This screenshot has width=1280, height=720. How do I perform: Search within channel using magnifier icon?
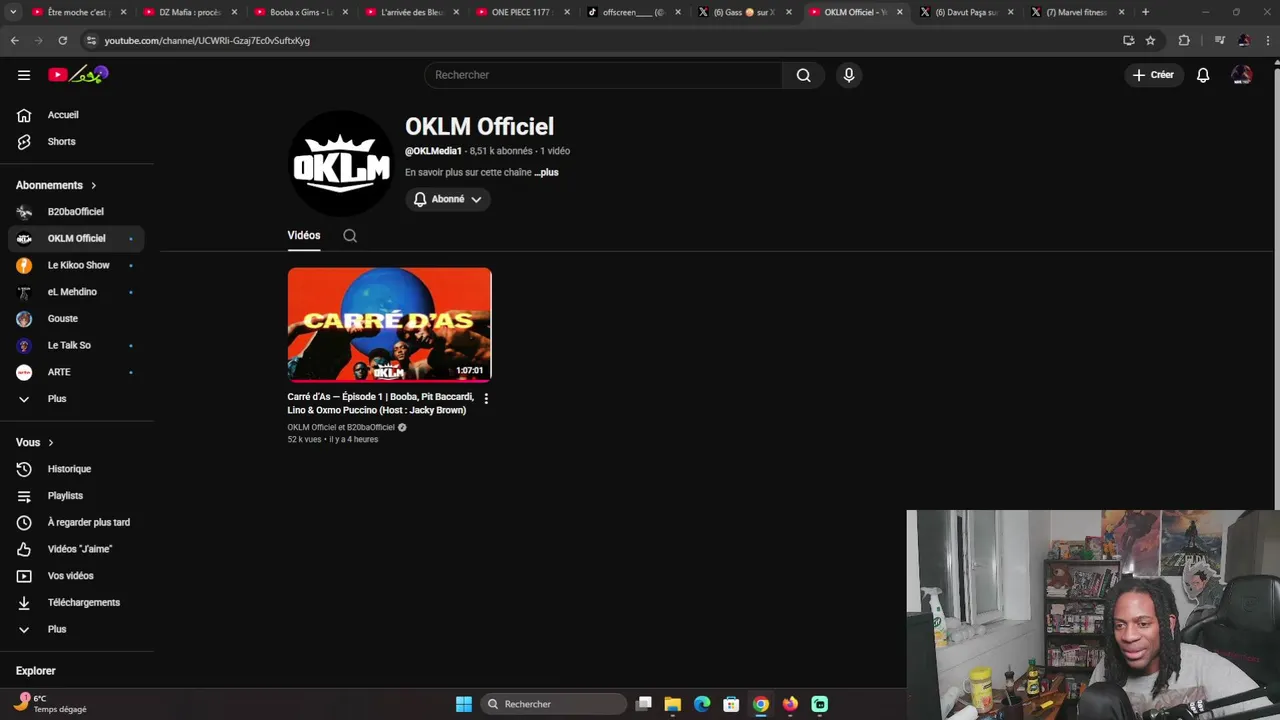[350, 236]
